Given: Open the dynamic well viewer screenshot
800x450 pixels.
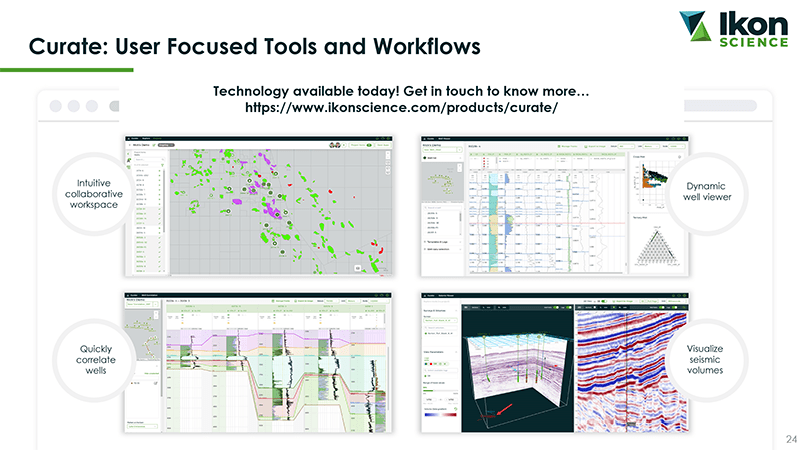Looking at the screenshot, I should pos(555,206).
